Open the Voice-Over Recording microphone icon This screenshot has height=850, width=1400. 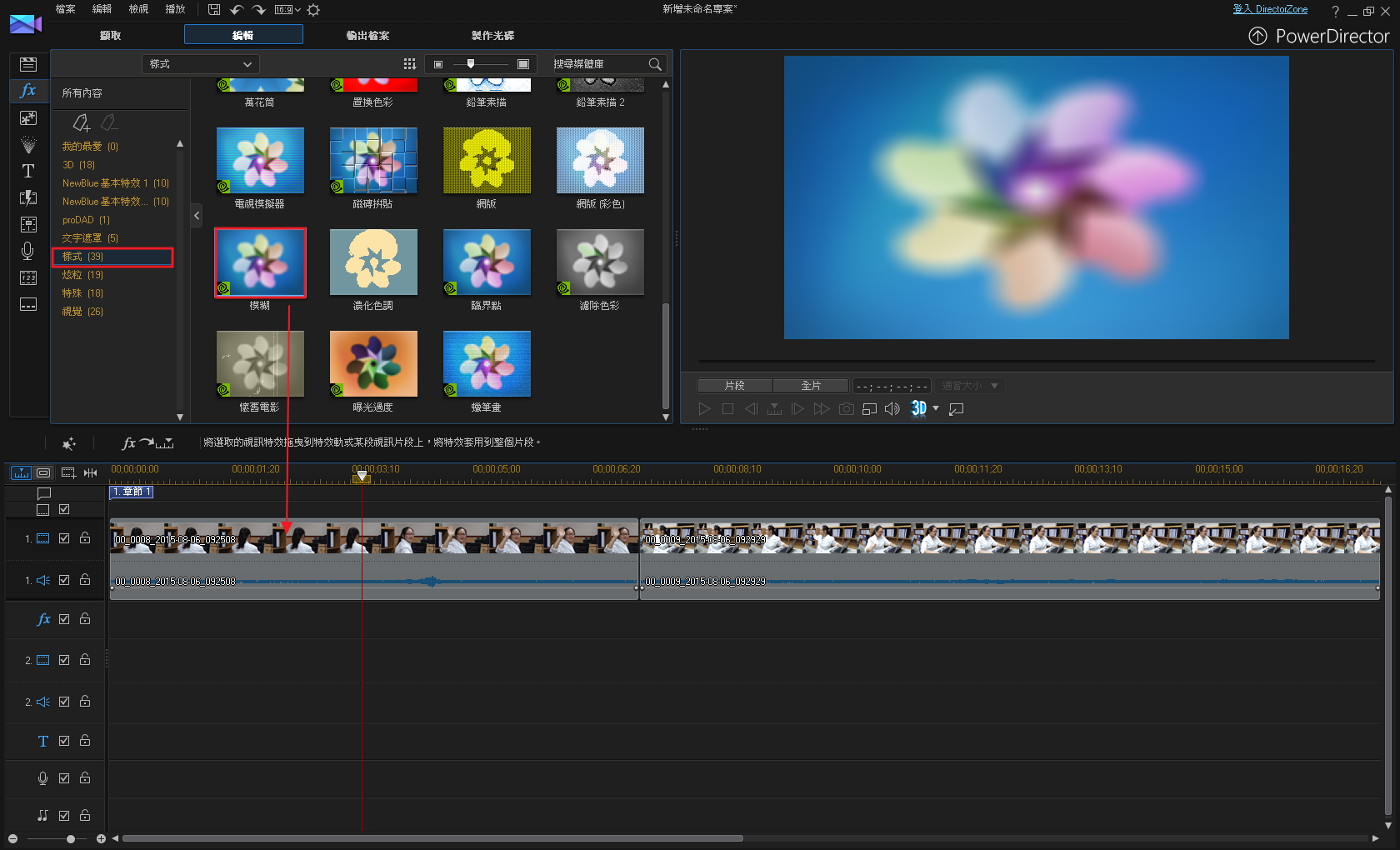click(x=27, y=250)
